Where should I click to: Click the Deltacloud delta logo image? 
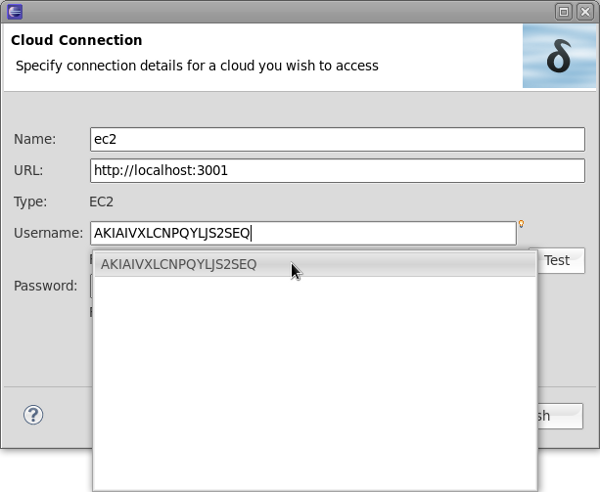[558, 57]
